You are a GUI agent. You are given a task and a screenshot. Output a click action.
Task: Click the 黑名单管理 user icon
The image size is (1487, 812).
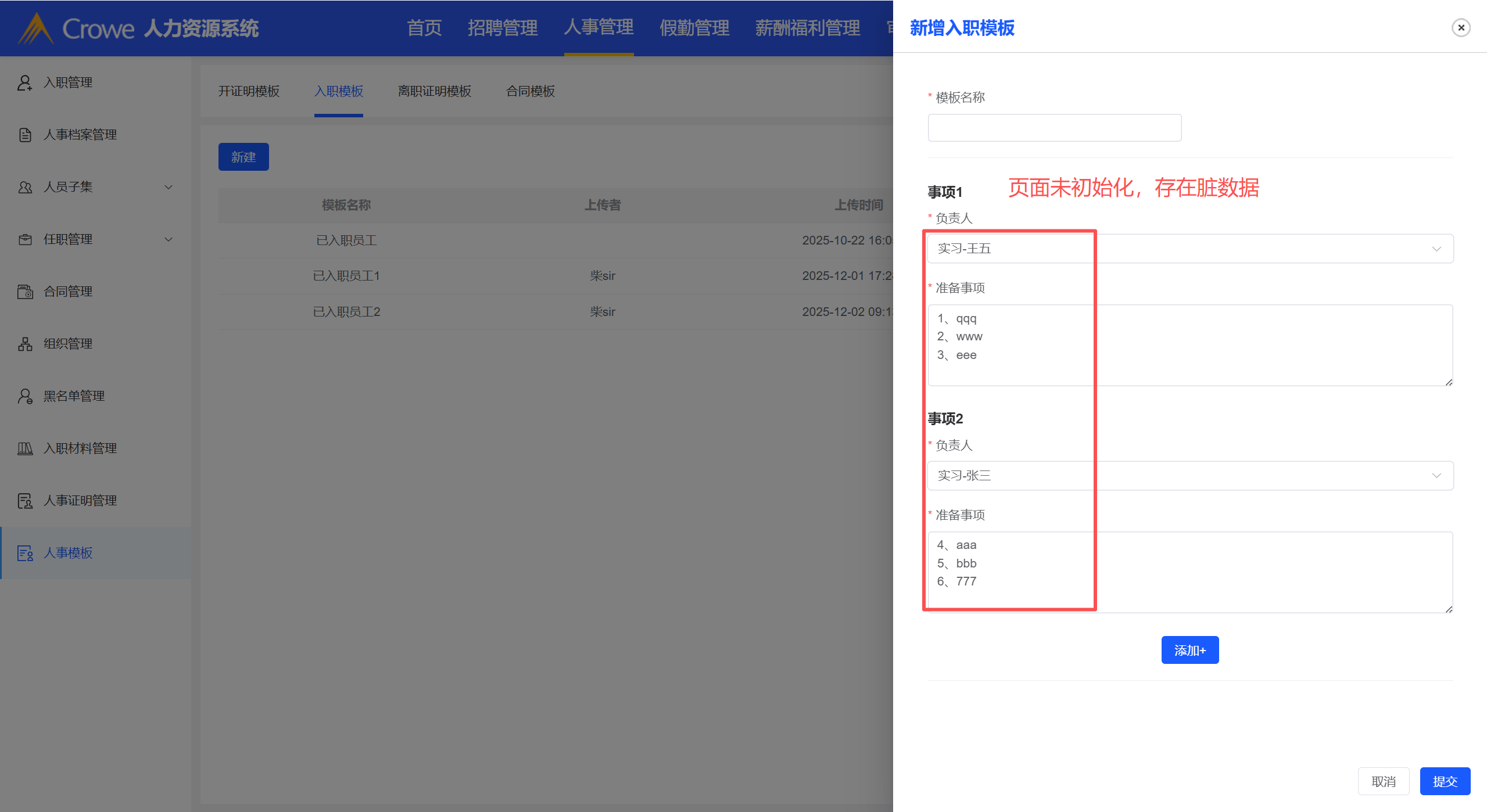click(24, 396)
